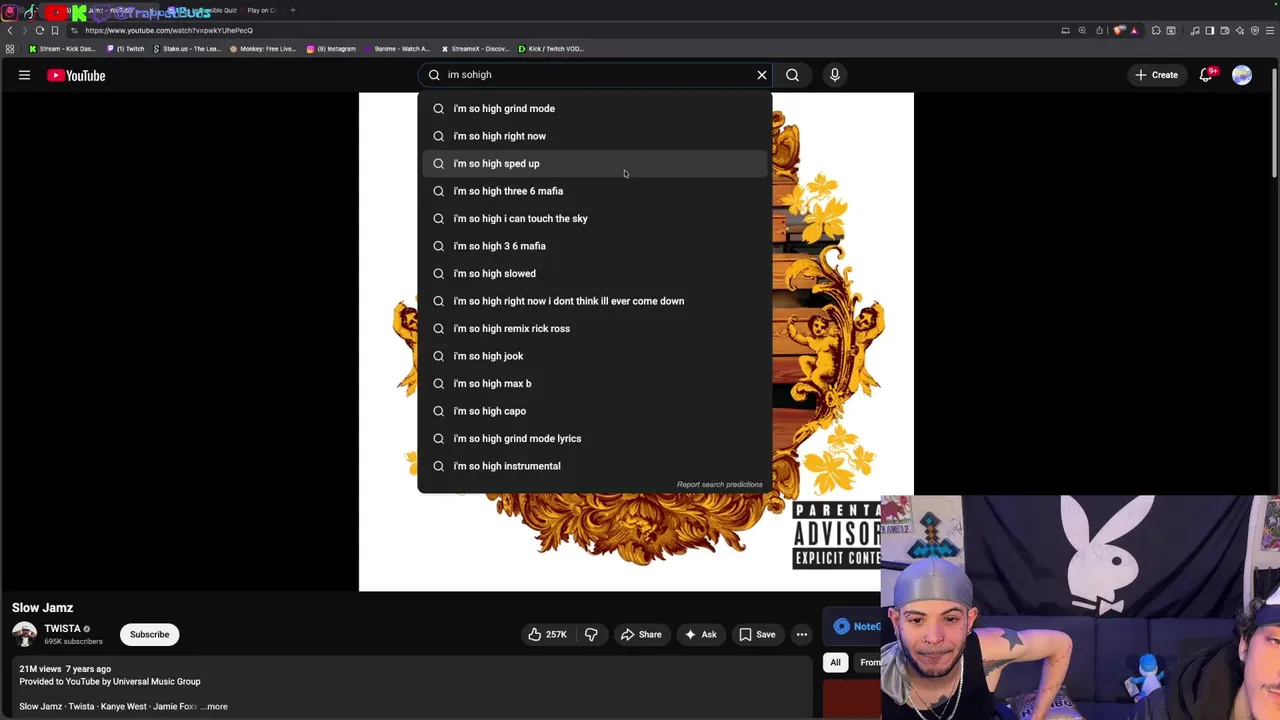Click inside the 'im sohigh' search field
This screenshot has width=1280, height=720.
(595, 75)
